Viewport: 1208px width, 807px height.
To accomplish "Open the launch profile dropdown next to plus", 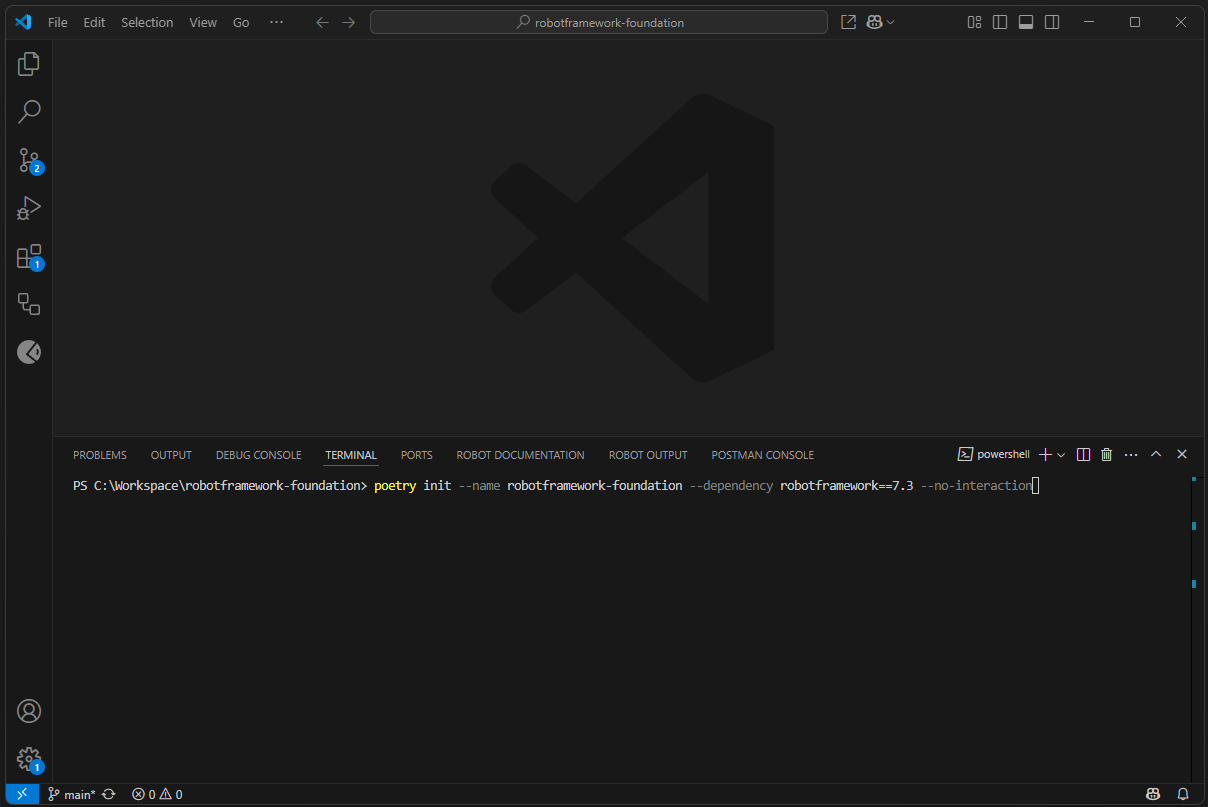I will pyautogui.click(x=1061, y=455).
